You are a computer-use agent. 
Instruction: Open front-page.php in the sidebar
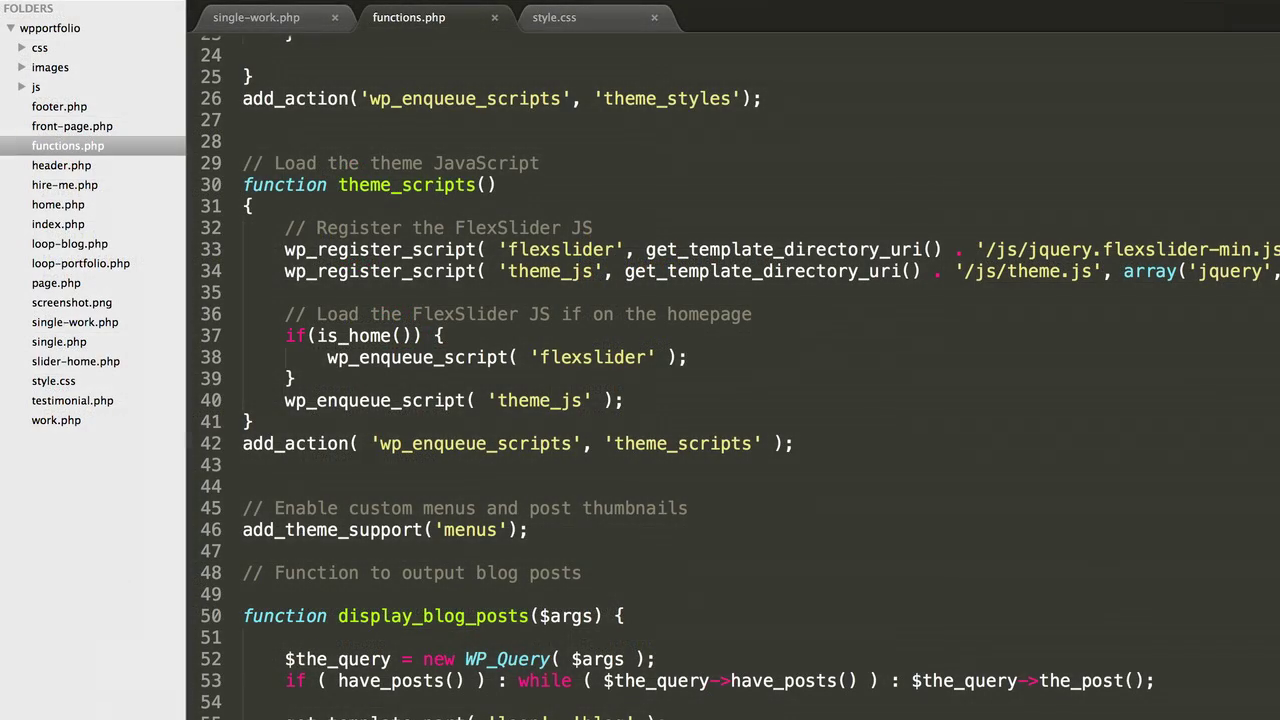(x=72, y=126)
